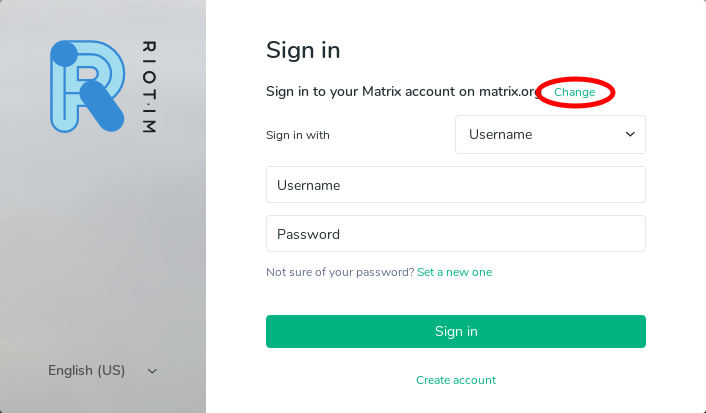Click the matrix.org server name text
This screenshot has width=706, height=413.
point(509,91)
